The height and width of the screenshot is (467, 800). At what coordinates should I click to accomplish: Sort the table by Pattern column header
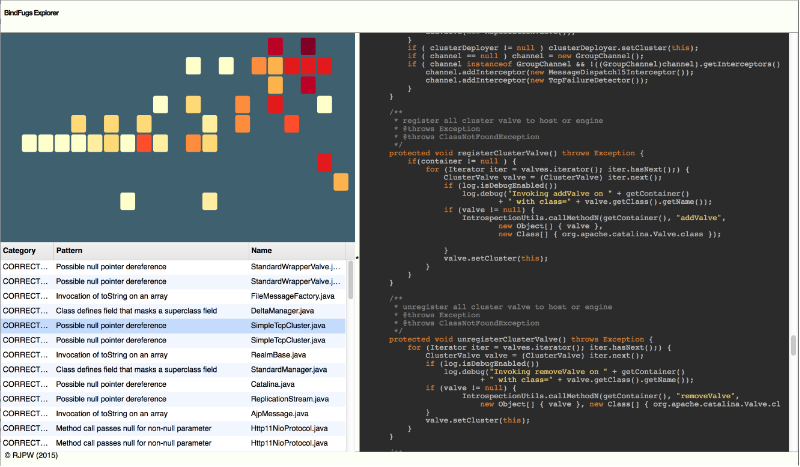click(x=151, y=251)
